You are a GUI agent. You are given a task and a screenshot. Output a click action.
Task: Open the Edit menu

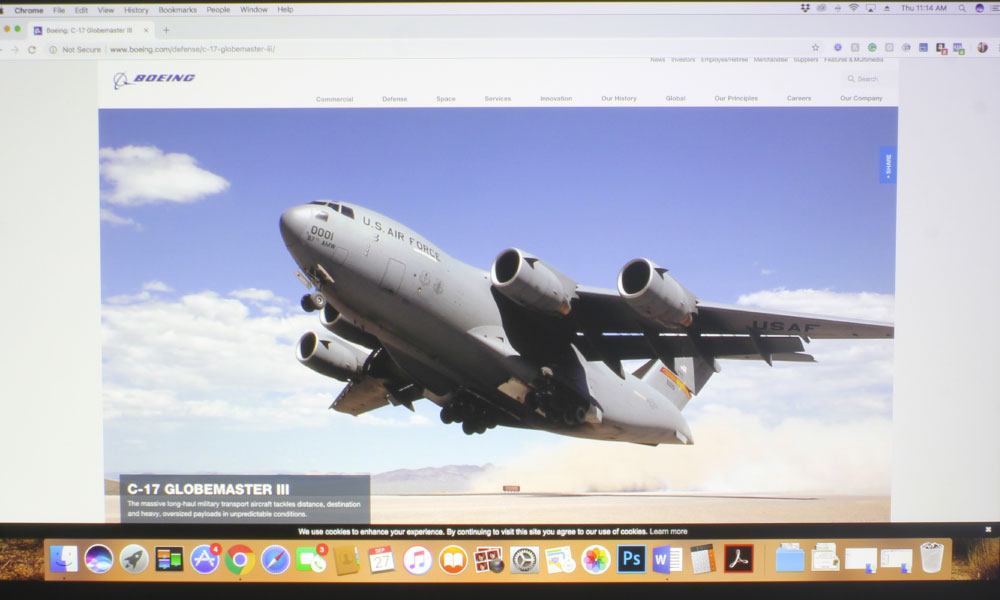pos(81,10)
